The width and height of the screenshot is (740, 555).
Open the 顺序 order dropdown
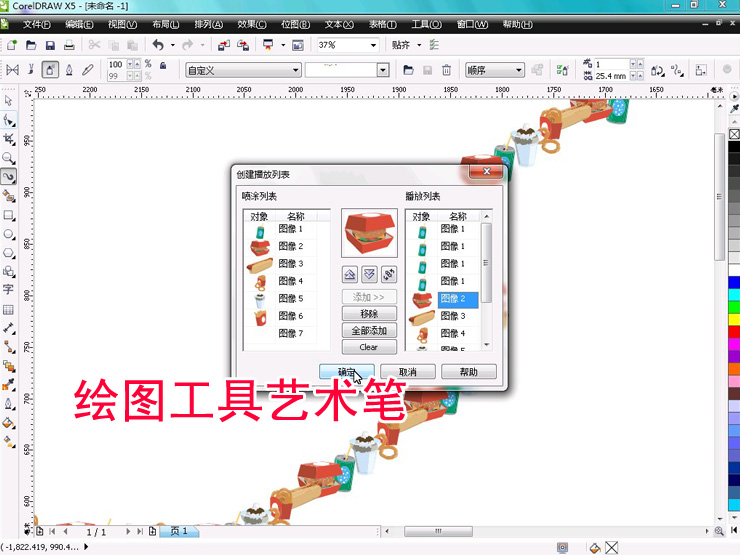tap(519, 70)
